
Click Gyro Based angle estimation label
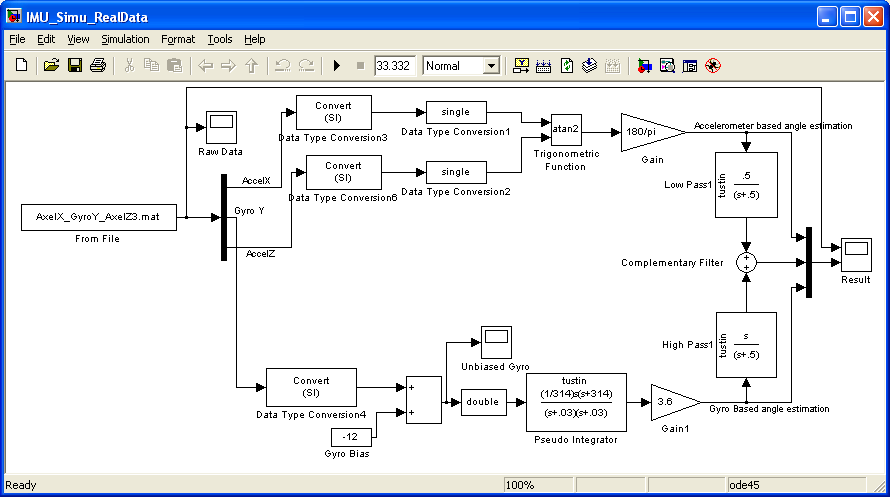(x=769, y=408)
